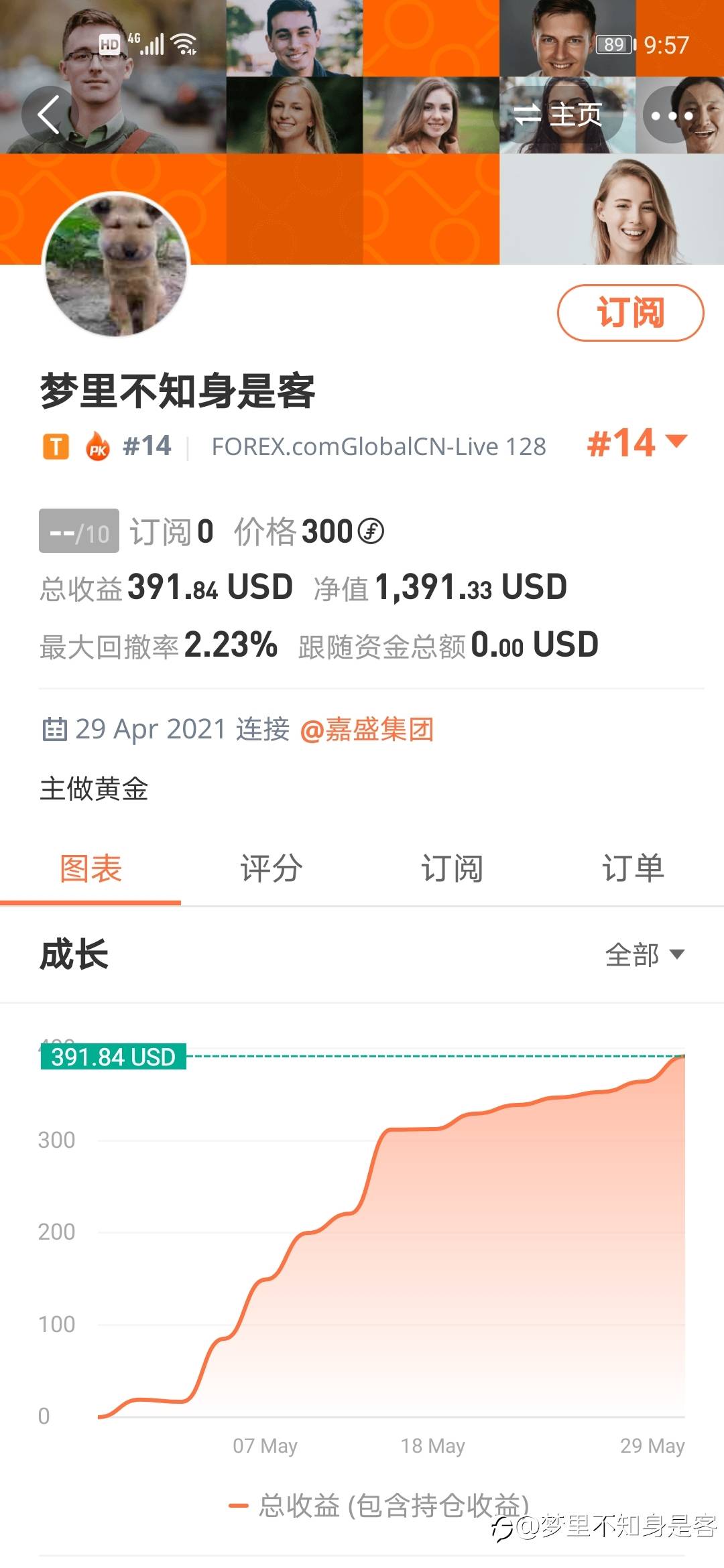Viewport: 724px width, 1568px height.
Task: Open the @嘉盛集团 broker link
Action: pos(367,729)
